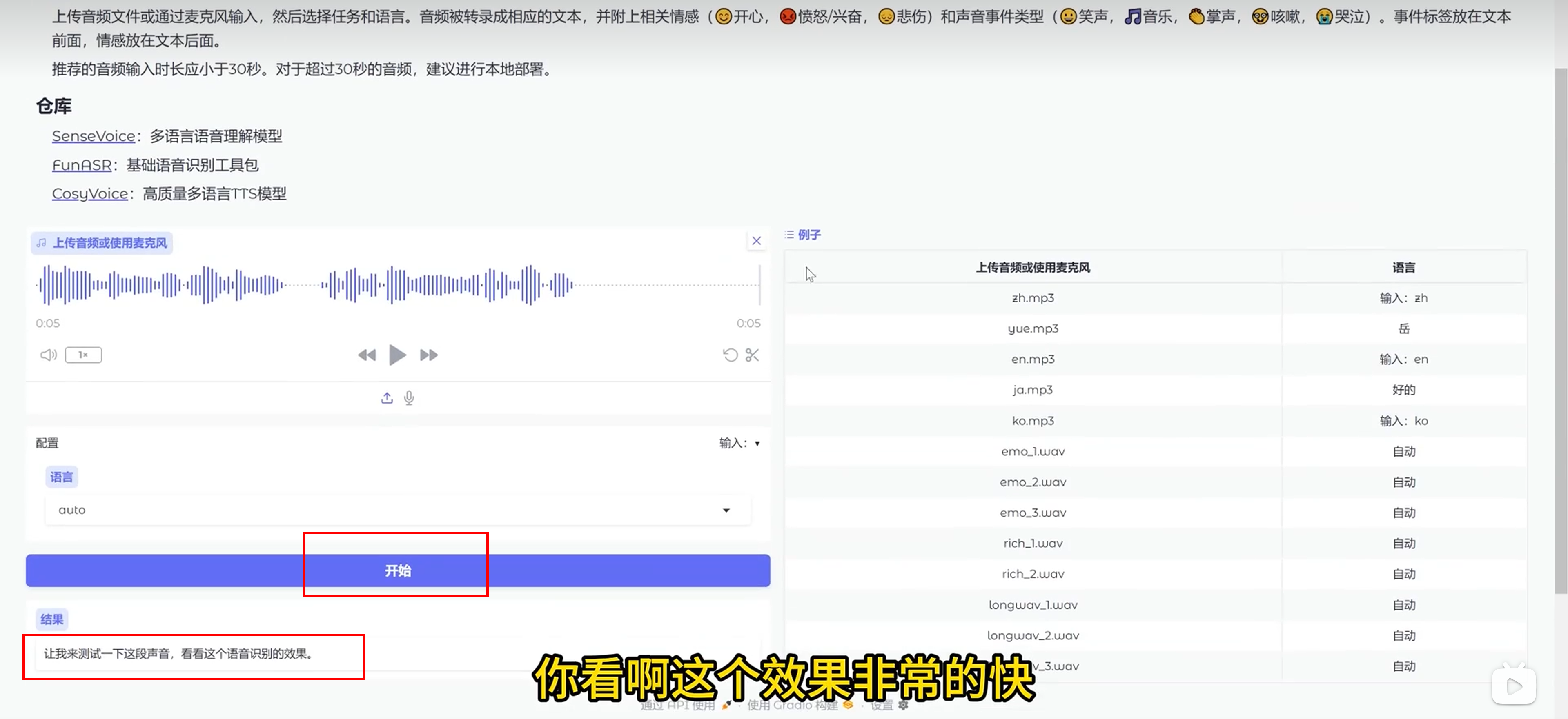1568x719 pixels.
Task: Click the rewind audio icon
Action: coord(367,355)
